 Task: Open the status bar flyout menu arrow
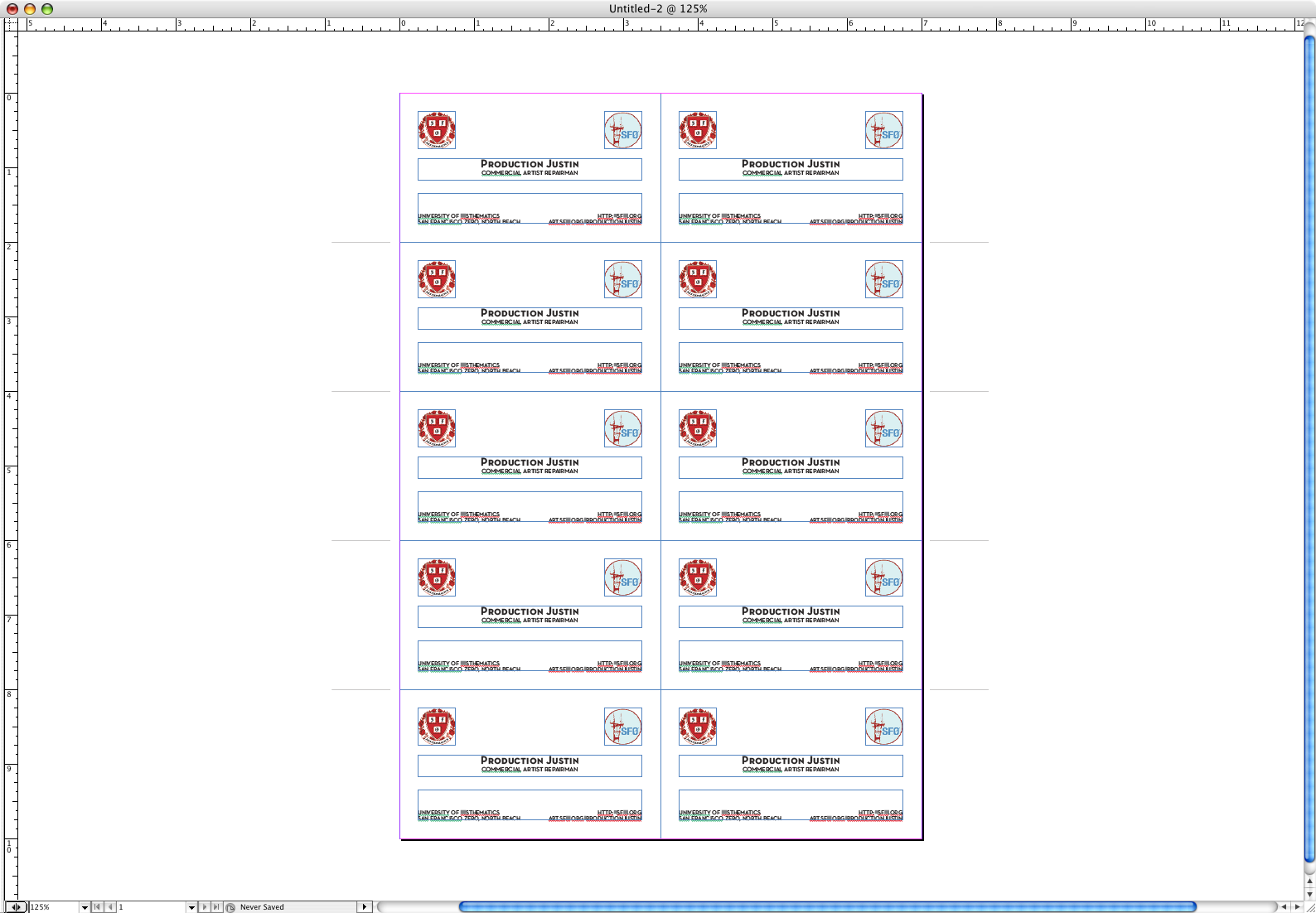(x=364, y=907)
